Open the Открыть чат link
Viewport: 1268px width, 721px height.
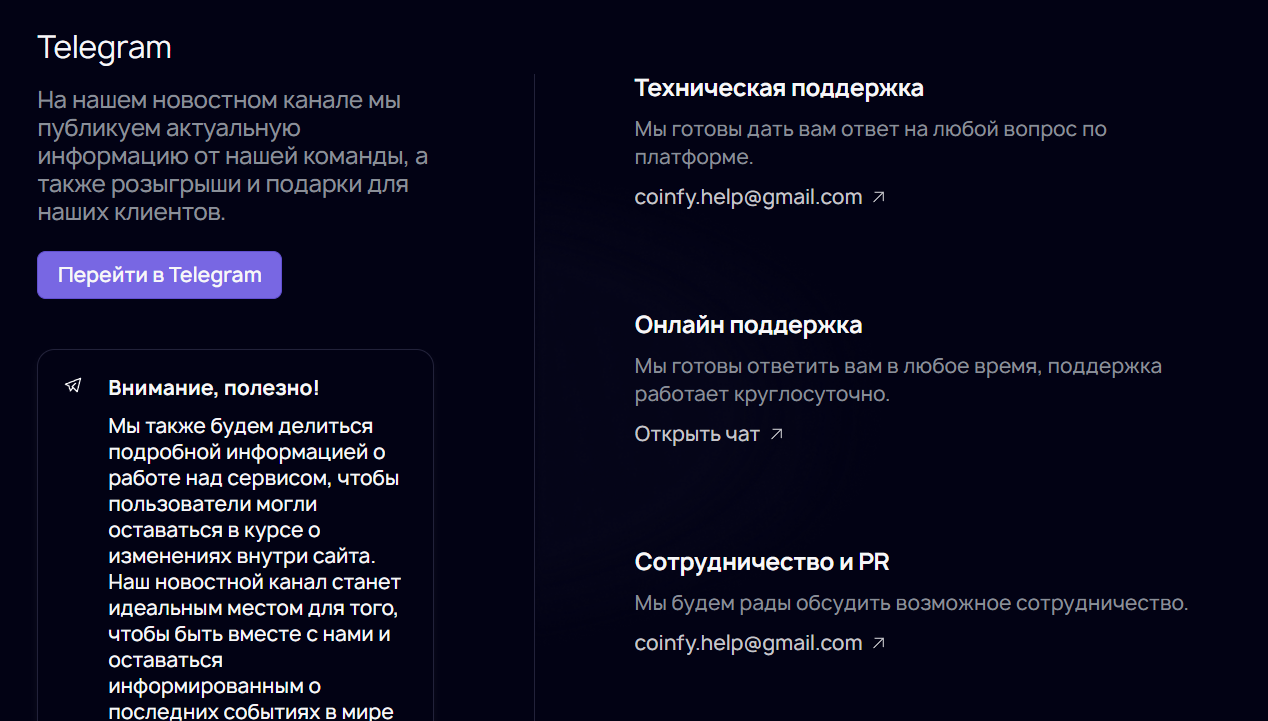click(697, 434)
